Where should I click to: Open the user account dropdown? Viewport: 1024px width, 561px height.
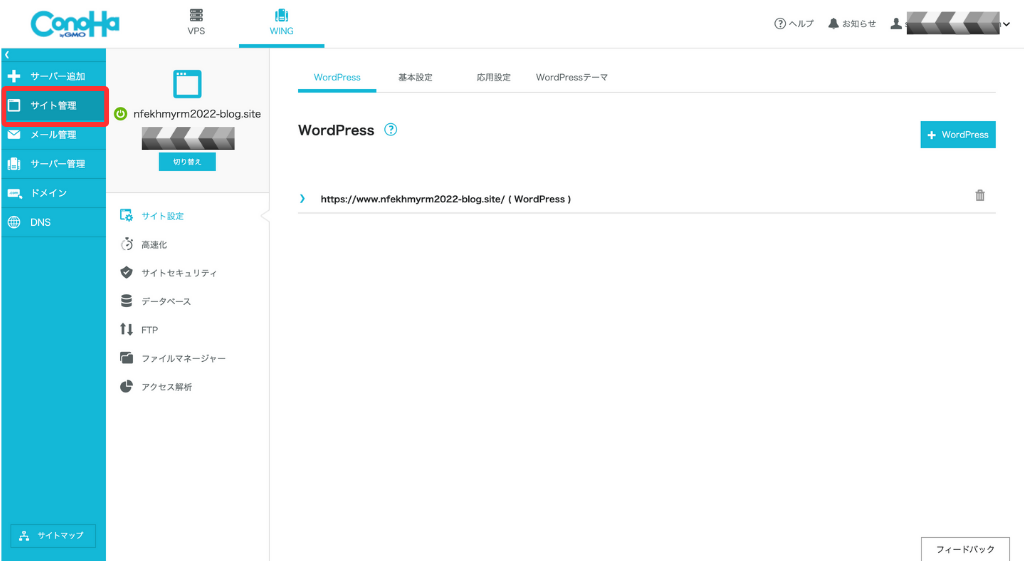(x=950, y=24)
